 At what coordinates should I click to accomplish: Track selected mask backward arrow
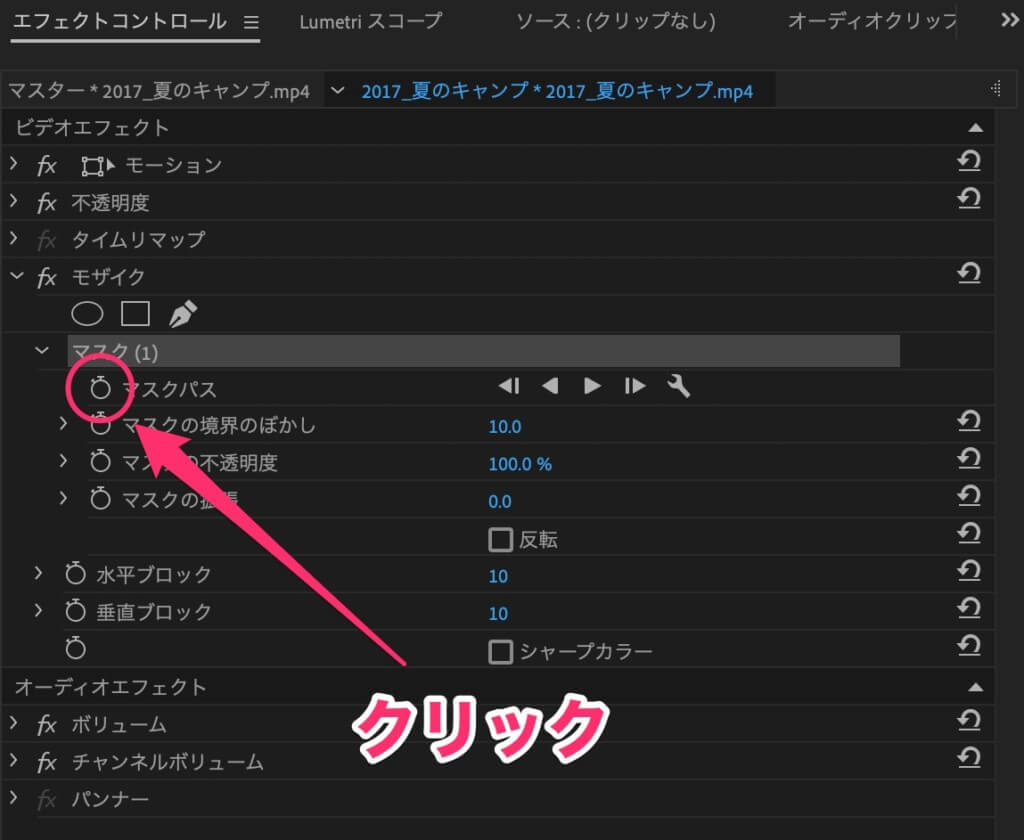549,387
